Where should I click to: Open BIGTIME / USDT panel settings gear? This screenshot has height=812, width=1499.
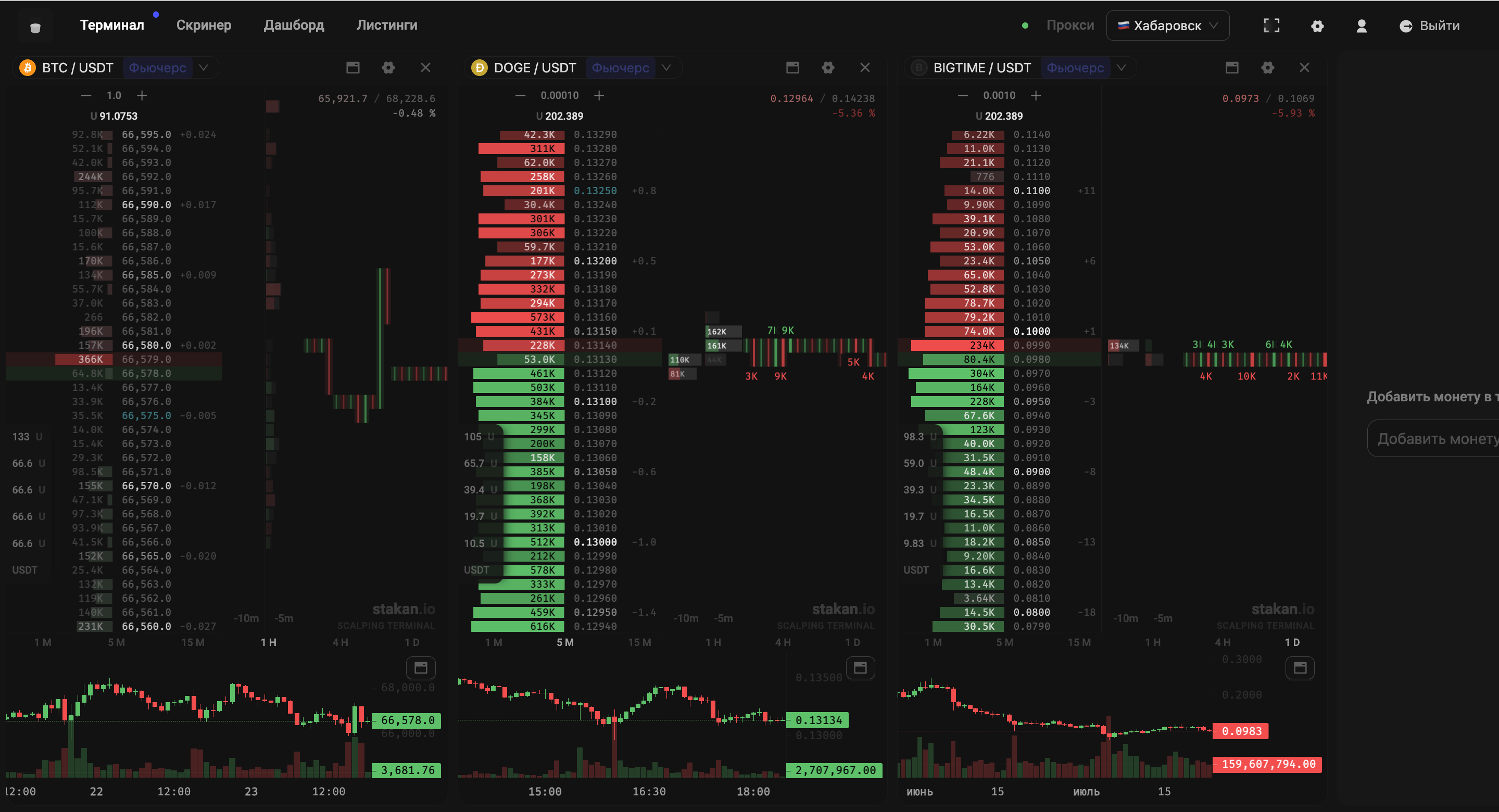pos(1267,68)
